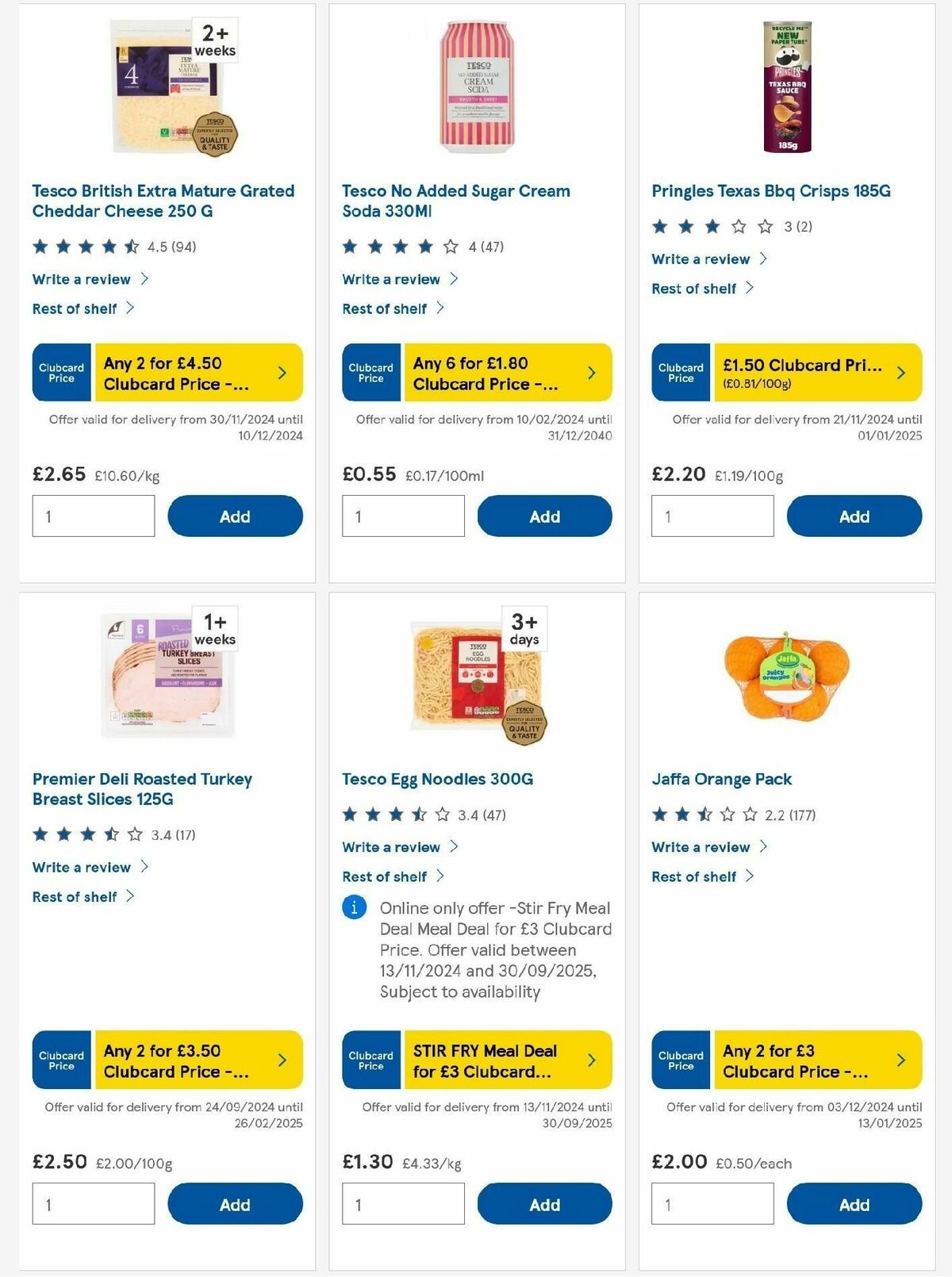952x1277 pixels.
Task: Click the Clubcard Price logo on the Pringles offer
Action: click(680, 372)
